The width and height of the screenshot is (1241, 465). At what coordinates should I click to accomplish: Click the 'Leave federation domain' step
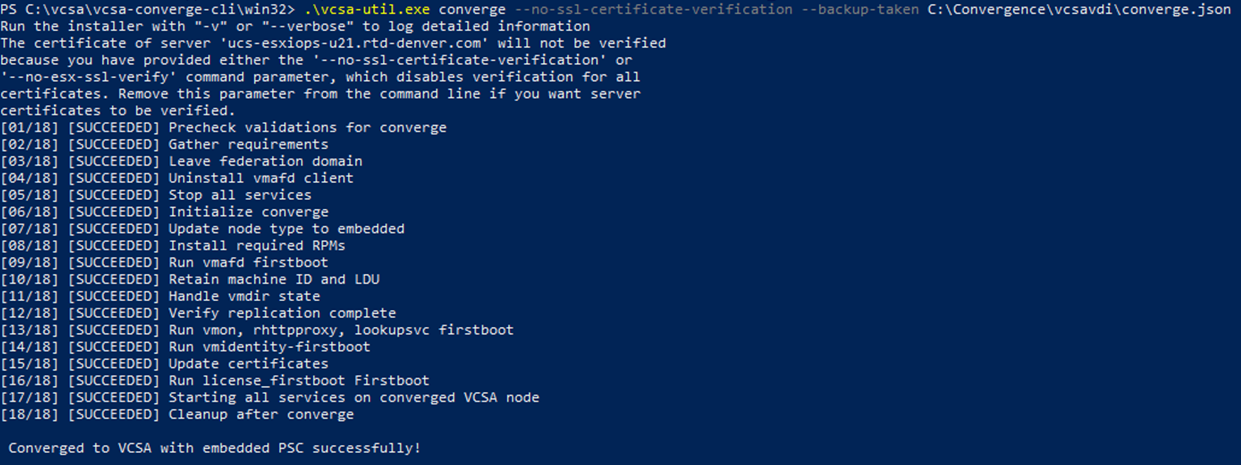coord(265,161)
